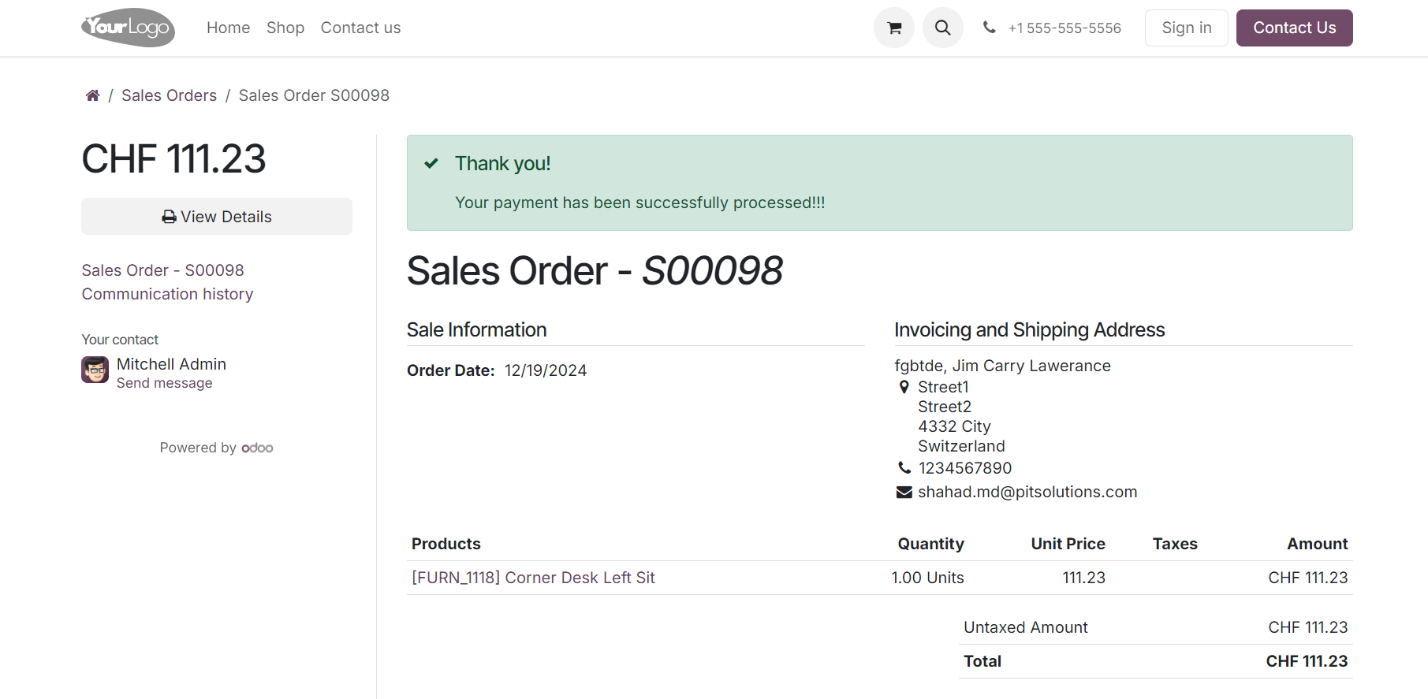The height and width of the screenshot is (699, 1428).
Task: Click the phone icon beside 1234567890
Action: 904,467
